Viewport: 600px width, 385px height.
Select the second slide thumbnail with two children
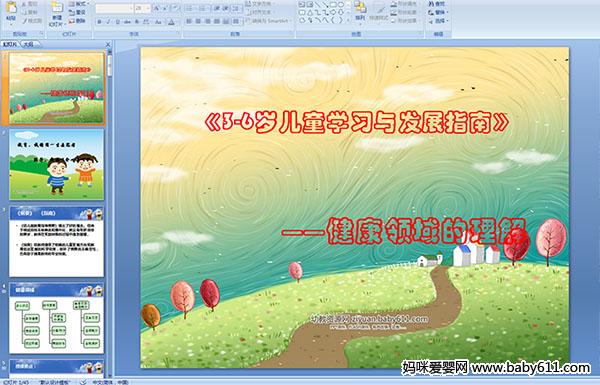57,165
